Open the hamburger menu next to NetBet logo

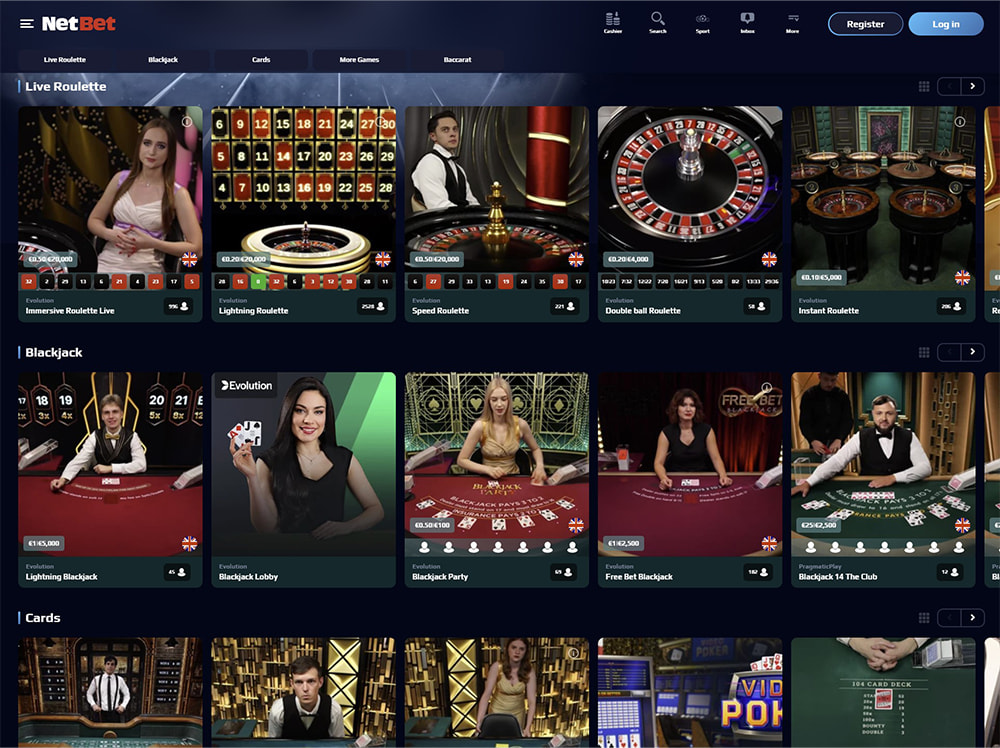point(27,24)
